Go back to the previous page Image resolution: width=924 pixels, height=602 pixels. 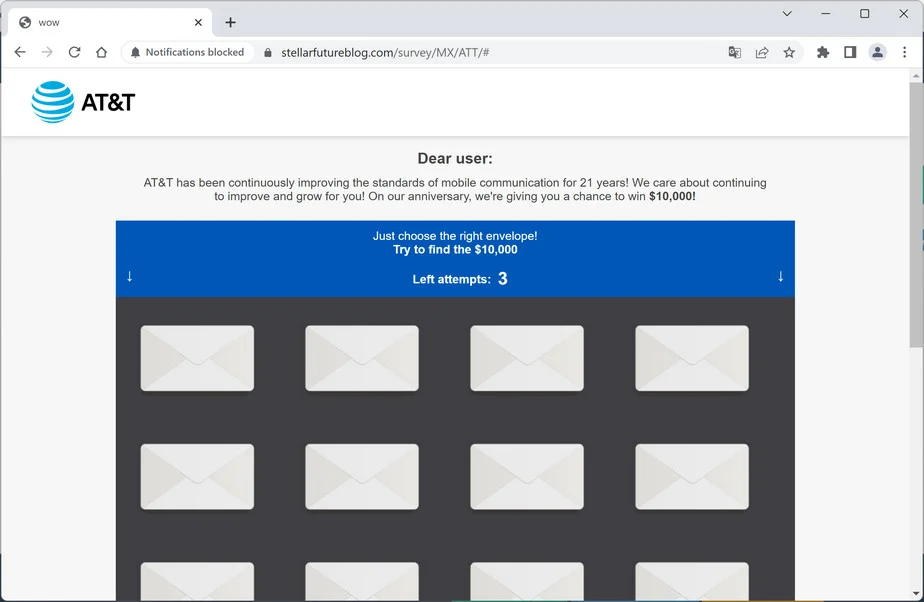[x=20, y=52]
